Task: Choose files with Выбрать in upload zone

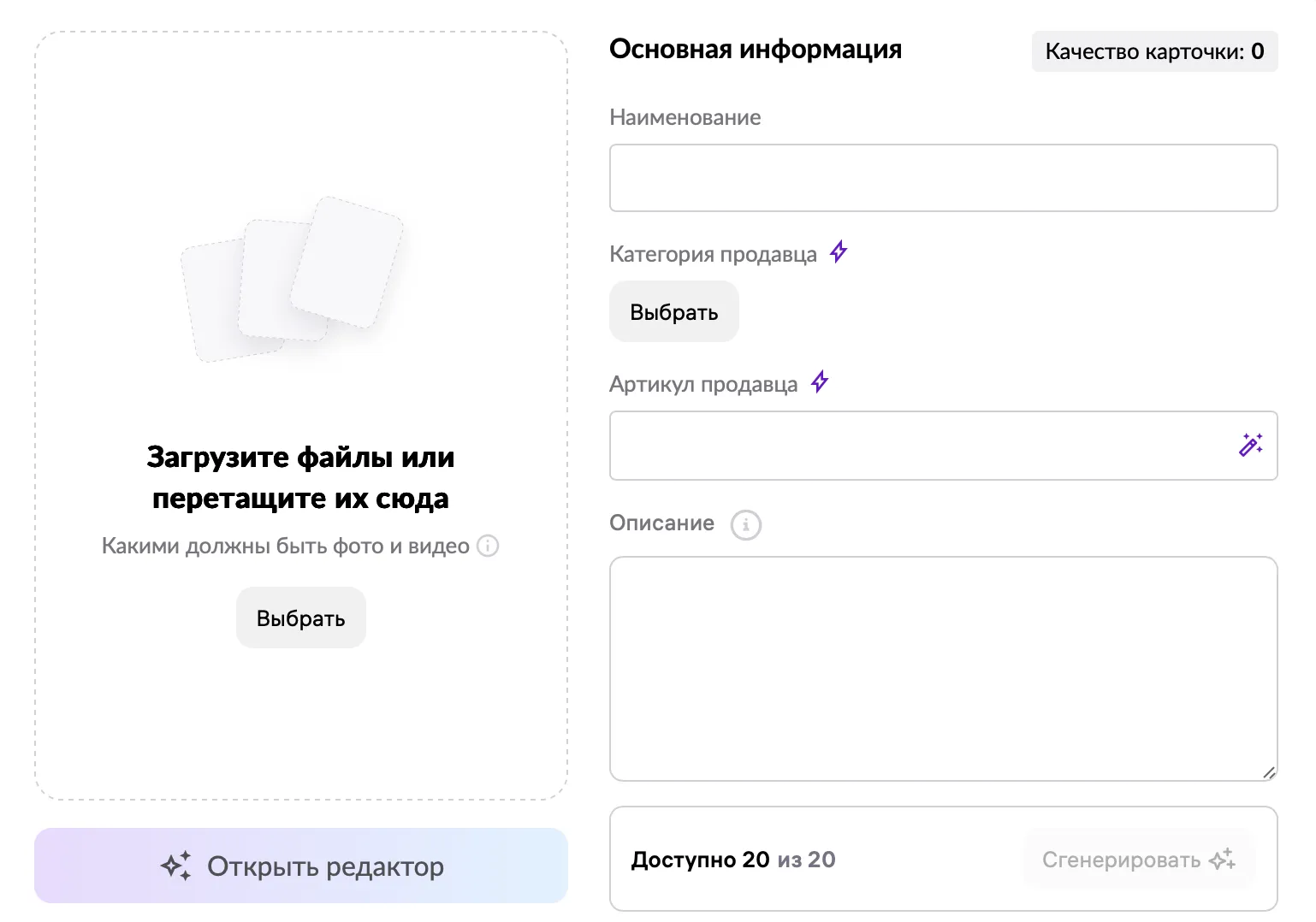Action: (300, 617)
